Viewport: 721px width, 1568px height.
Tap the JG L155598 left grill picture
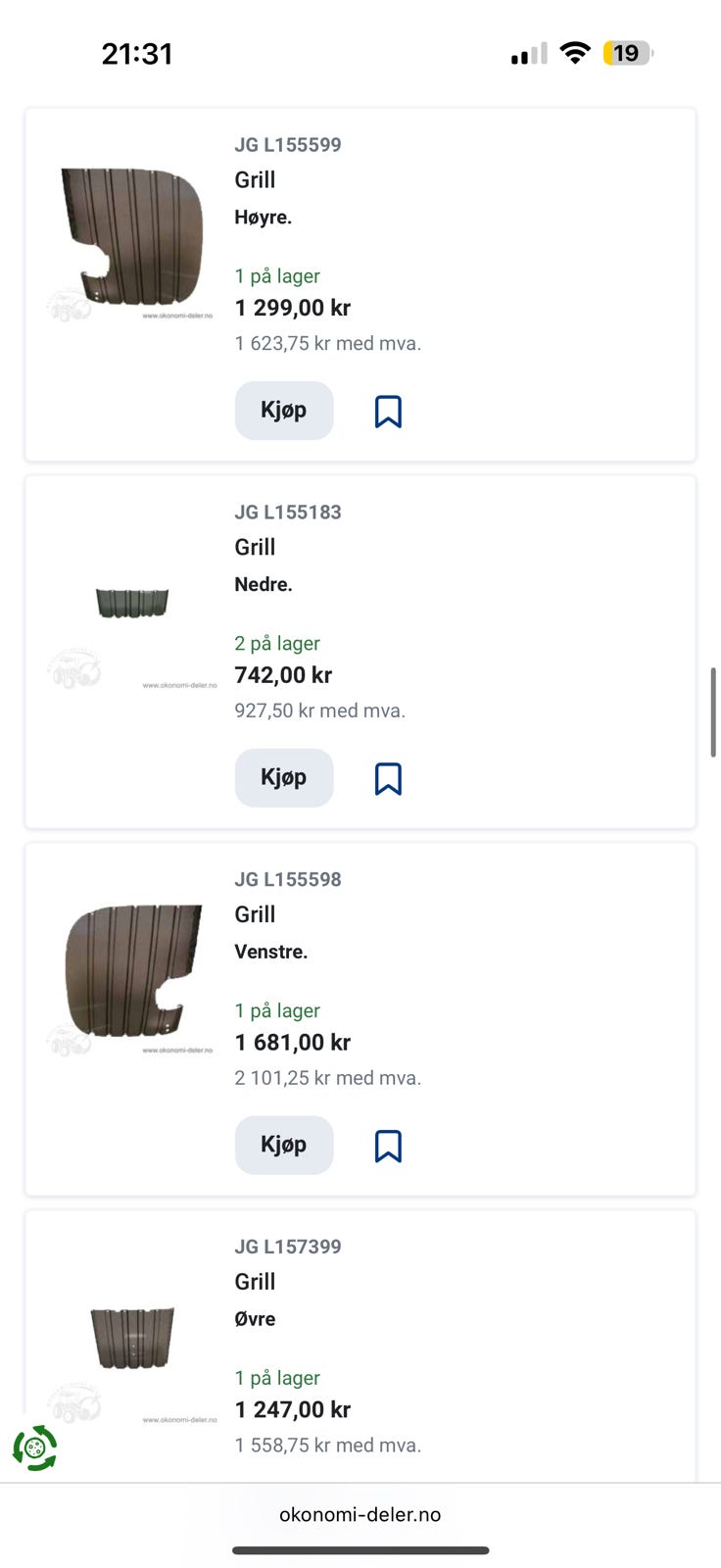pos(132,970)
